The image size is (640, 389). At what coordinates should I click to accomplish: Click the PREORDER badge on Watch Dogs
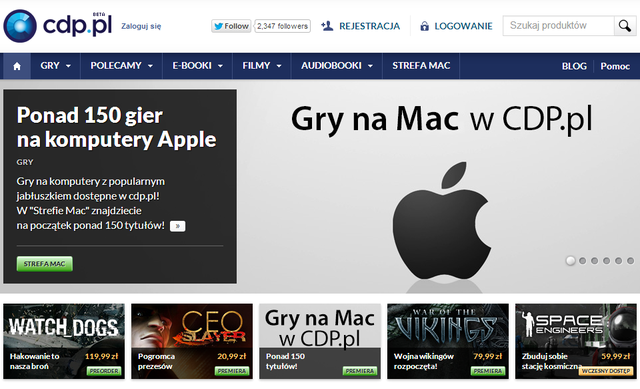pos(104,371)
